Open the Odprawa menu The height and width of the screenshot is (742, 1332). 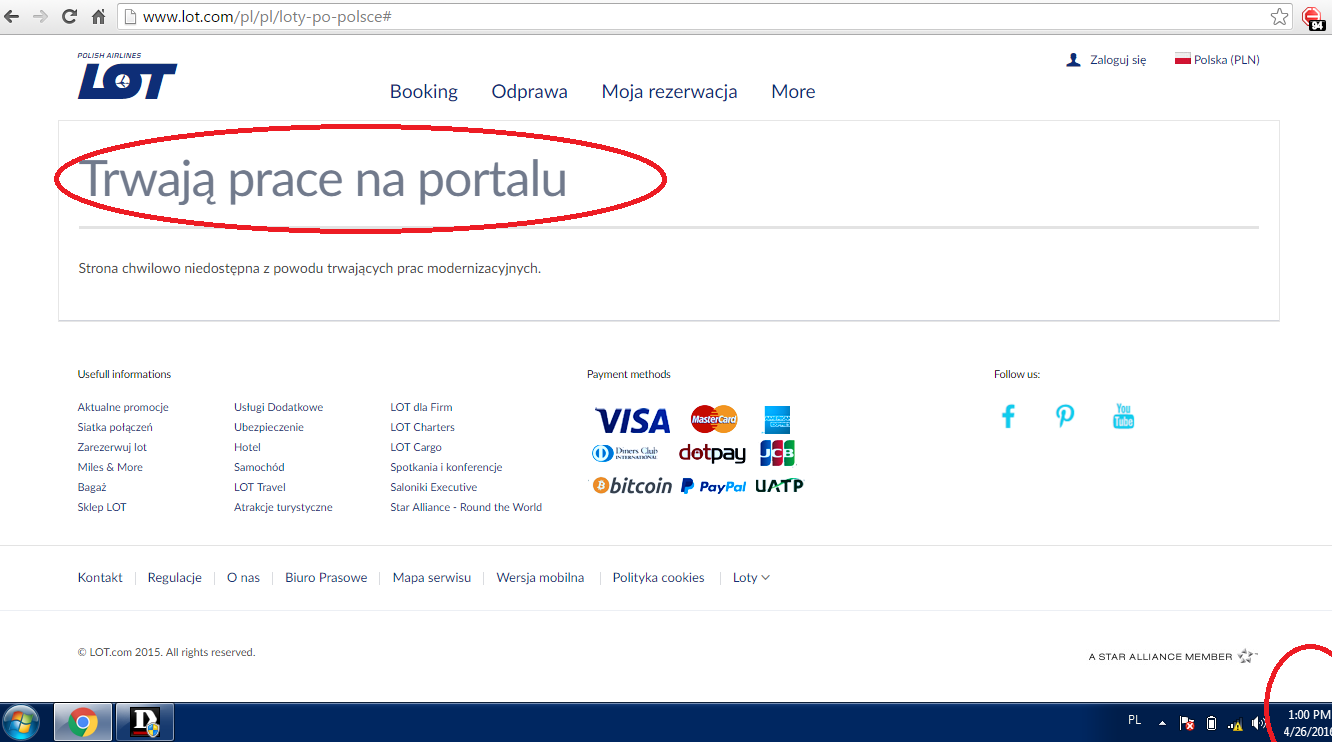click(x=530, y=92)
